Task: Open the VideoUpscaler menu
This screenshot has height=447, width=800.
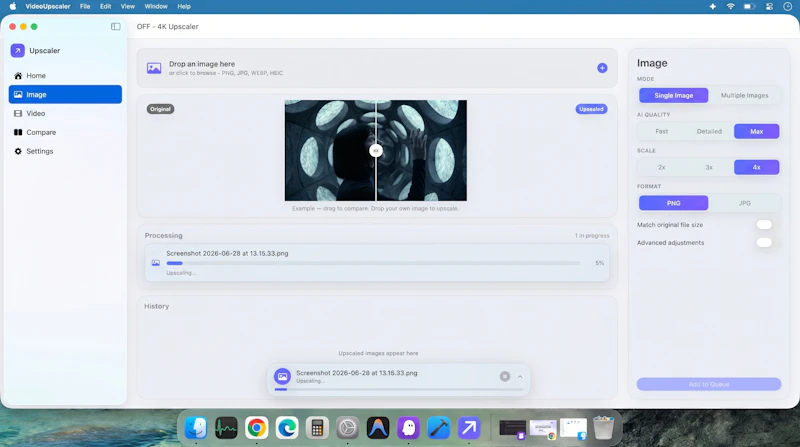Action: click(x=47, y=7)
